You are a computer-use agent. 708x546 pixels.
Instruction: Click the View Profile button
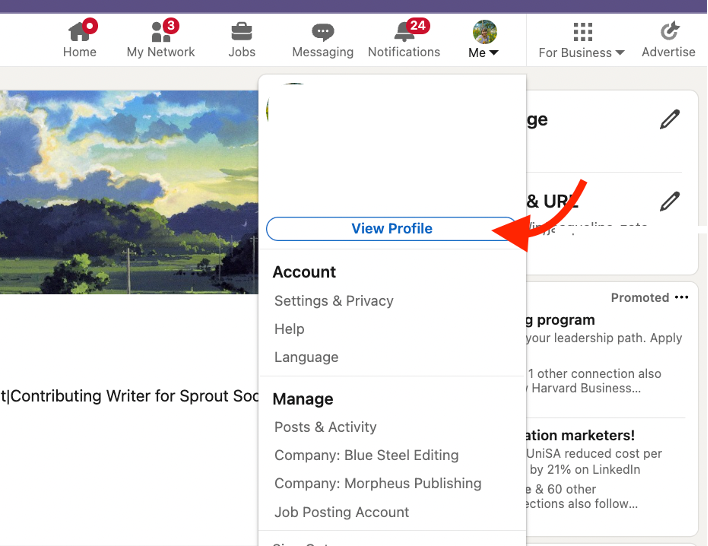click(391, 229)
